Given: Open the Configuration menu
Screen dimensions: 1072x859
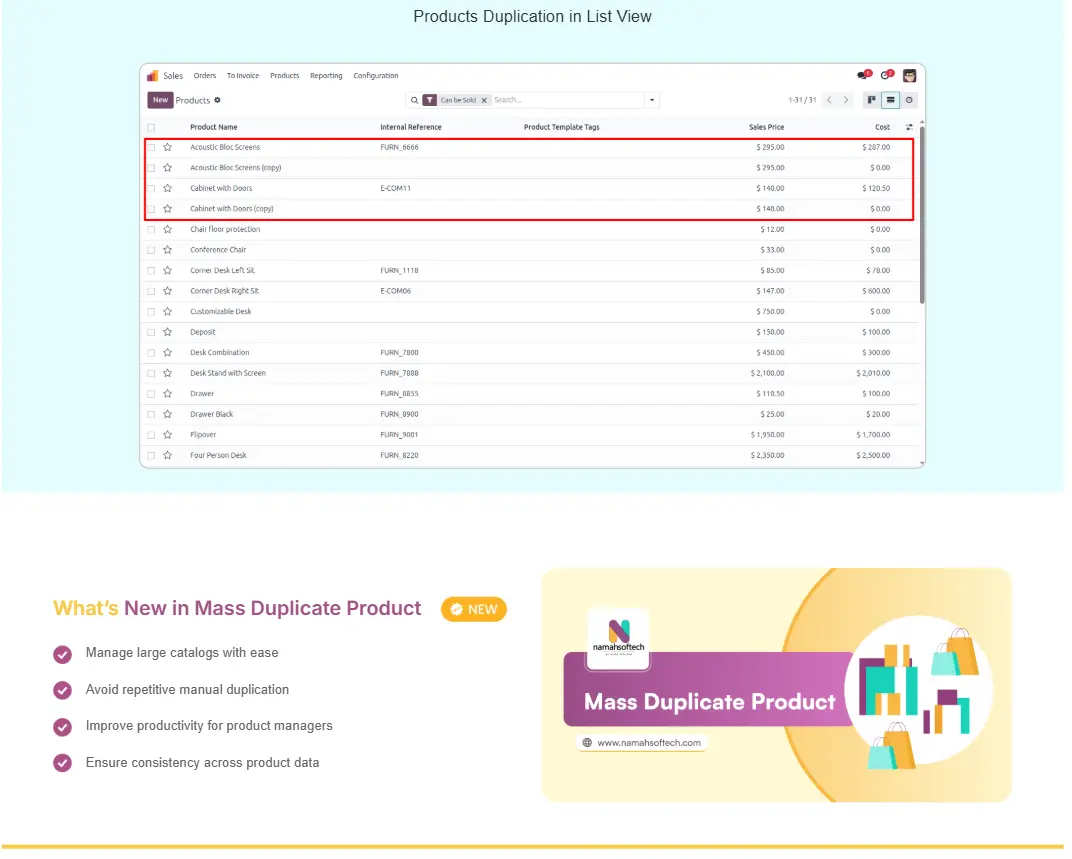Looking at the screenshot, I should pyautogui.click(x=376, y=76).
